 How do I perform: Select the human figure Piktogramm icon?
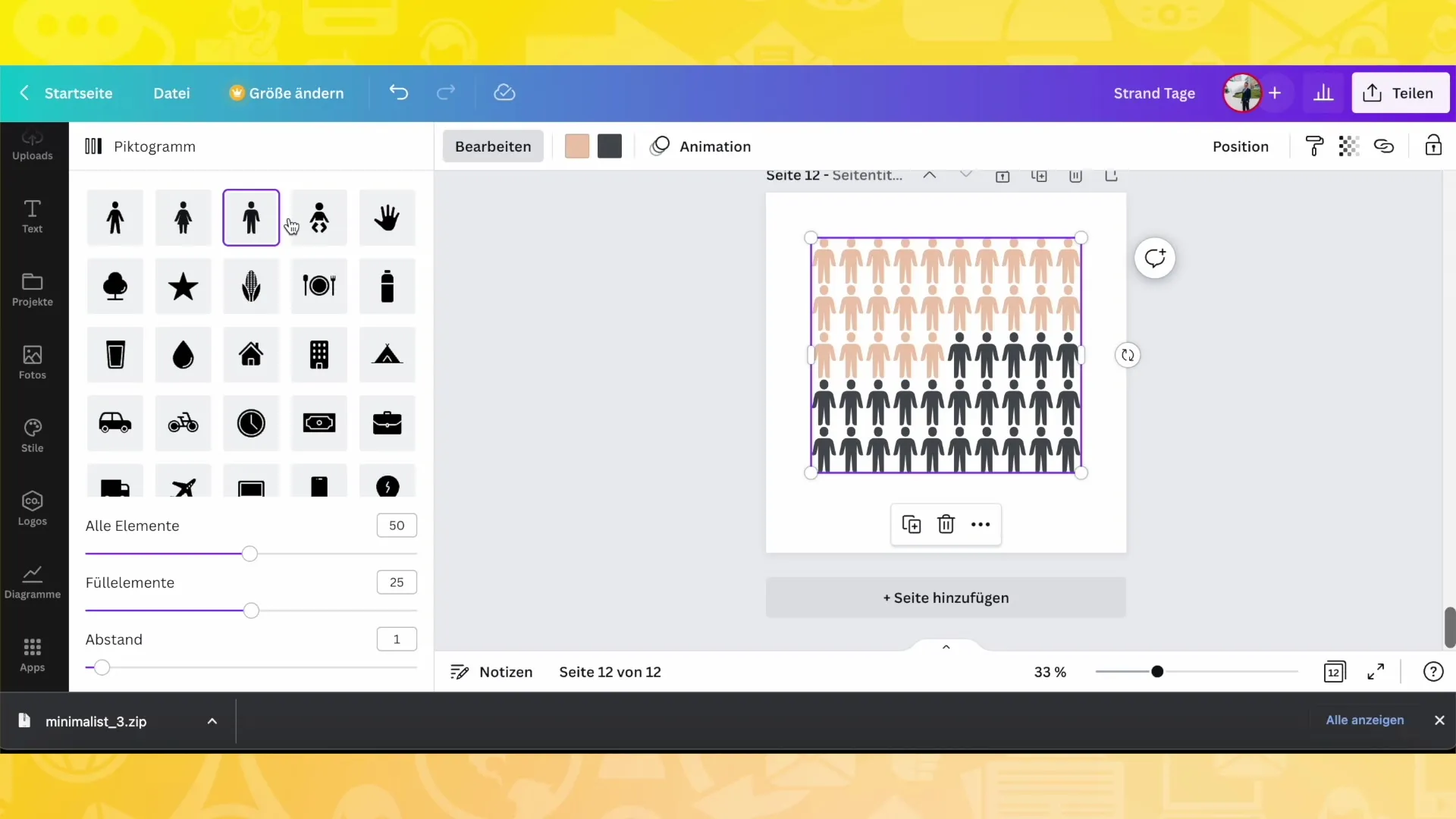(x=251, y=217)
